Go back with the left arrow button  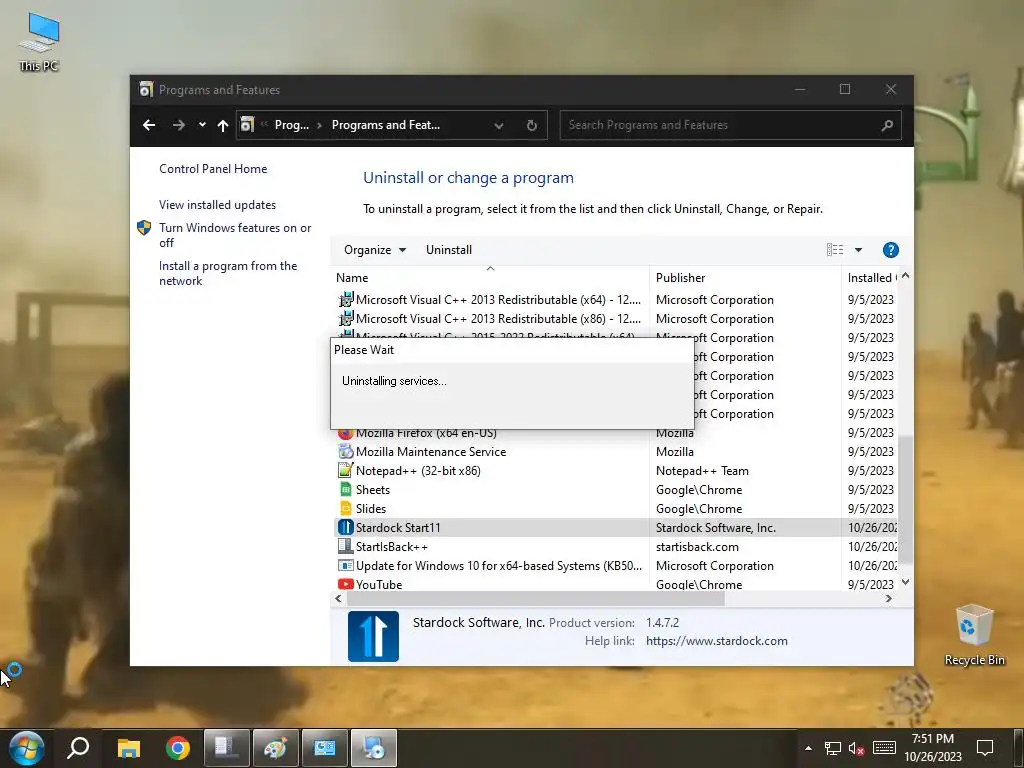click(x=149, y=125)
